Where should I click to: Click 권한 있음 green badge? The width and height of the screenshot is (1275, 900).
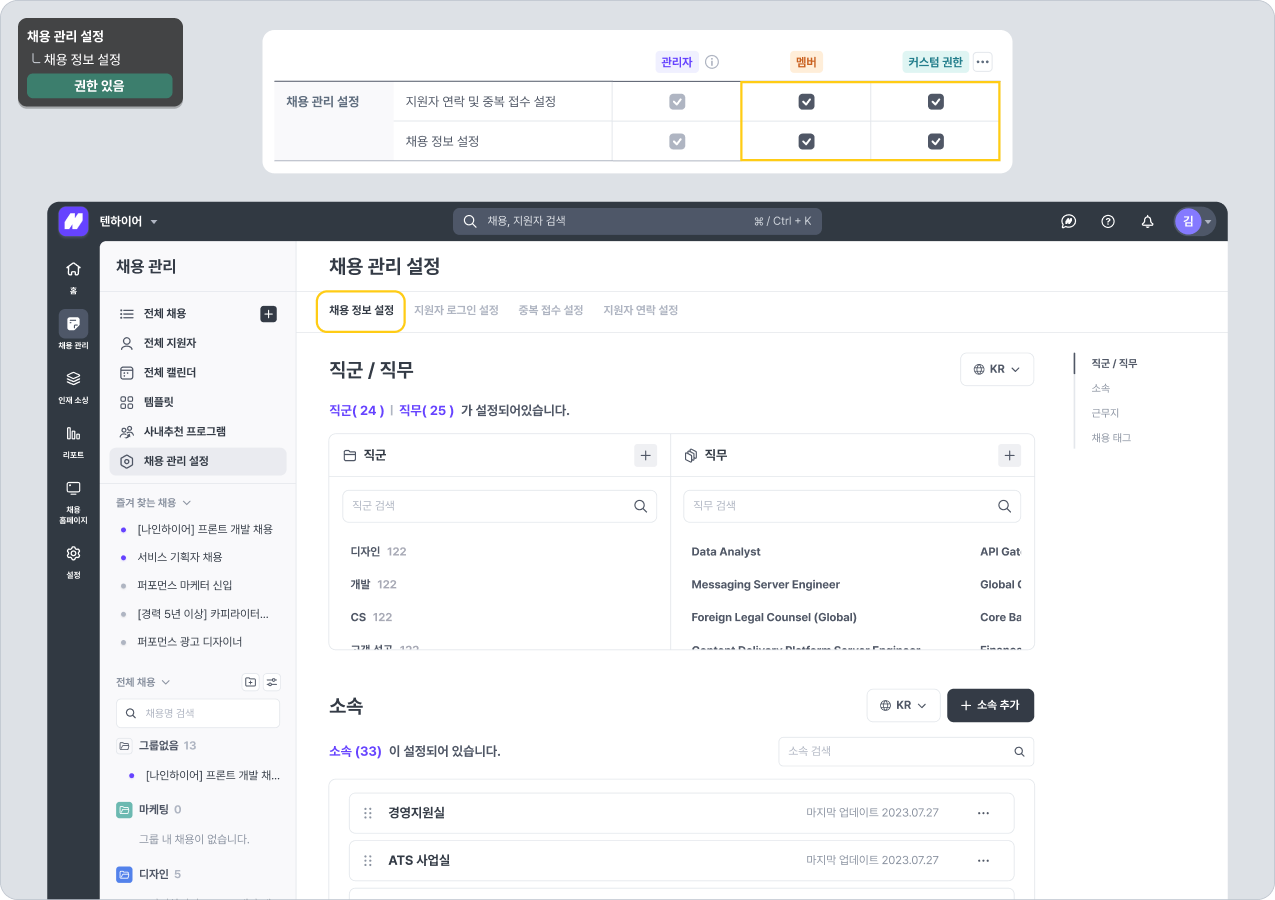[99, 86]
